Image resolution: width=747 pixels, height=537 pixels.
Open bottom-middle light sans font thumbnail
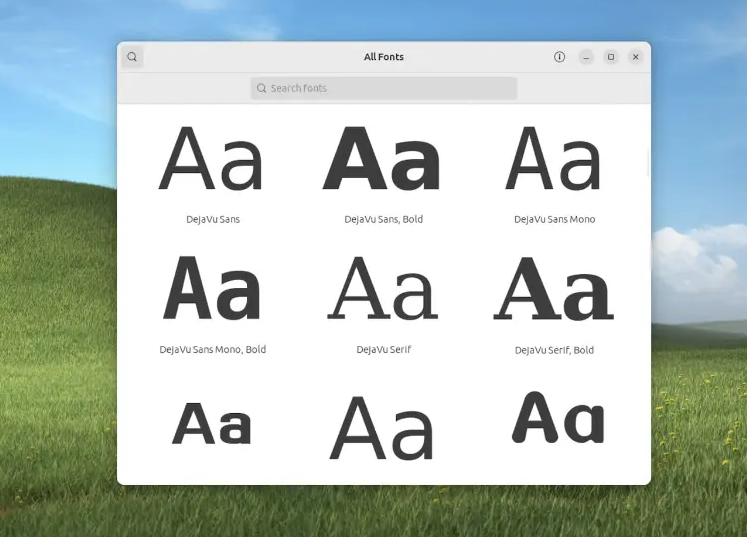point(383,427)
